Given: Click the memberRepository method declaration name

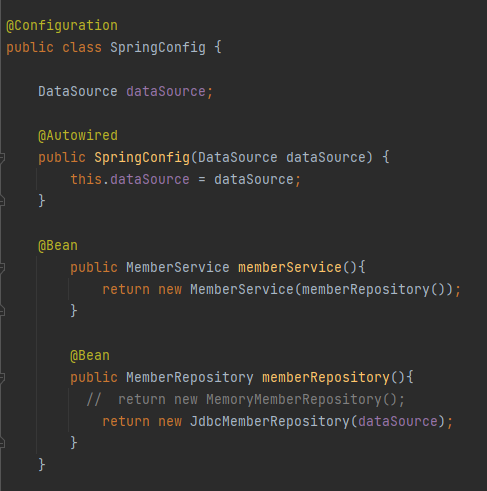Looking at the screenshot, I should [326, 378].
